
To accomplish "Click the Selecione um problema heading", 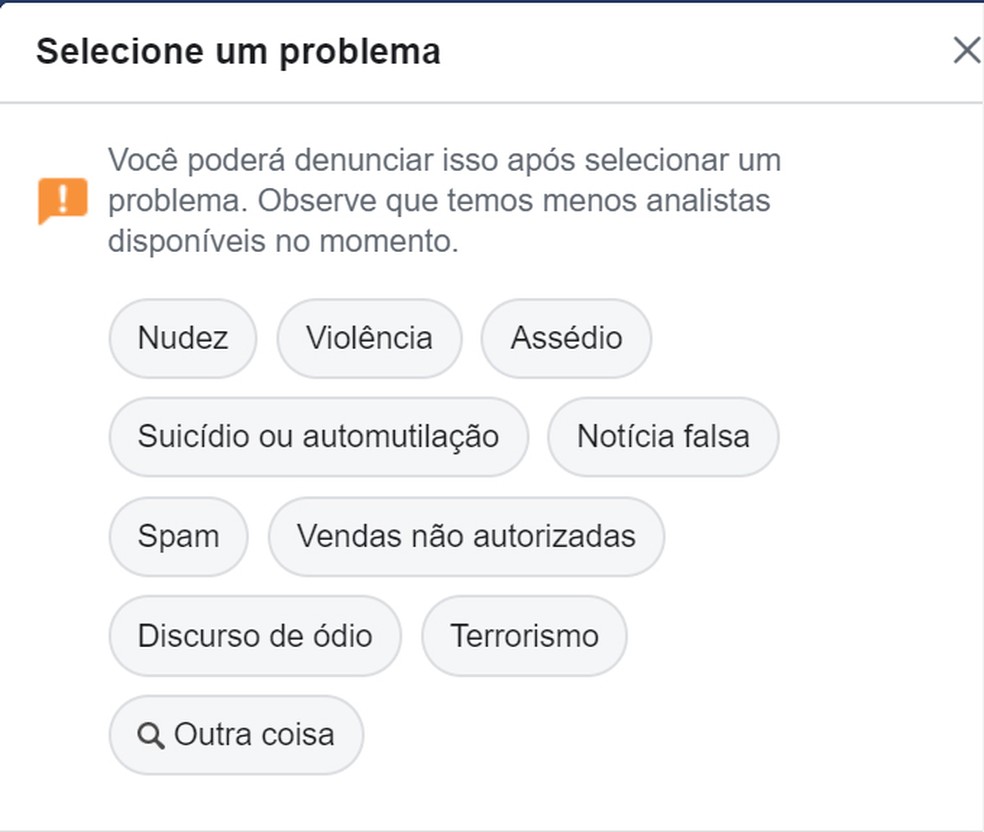I will (x=238, y=51).
